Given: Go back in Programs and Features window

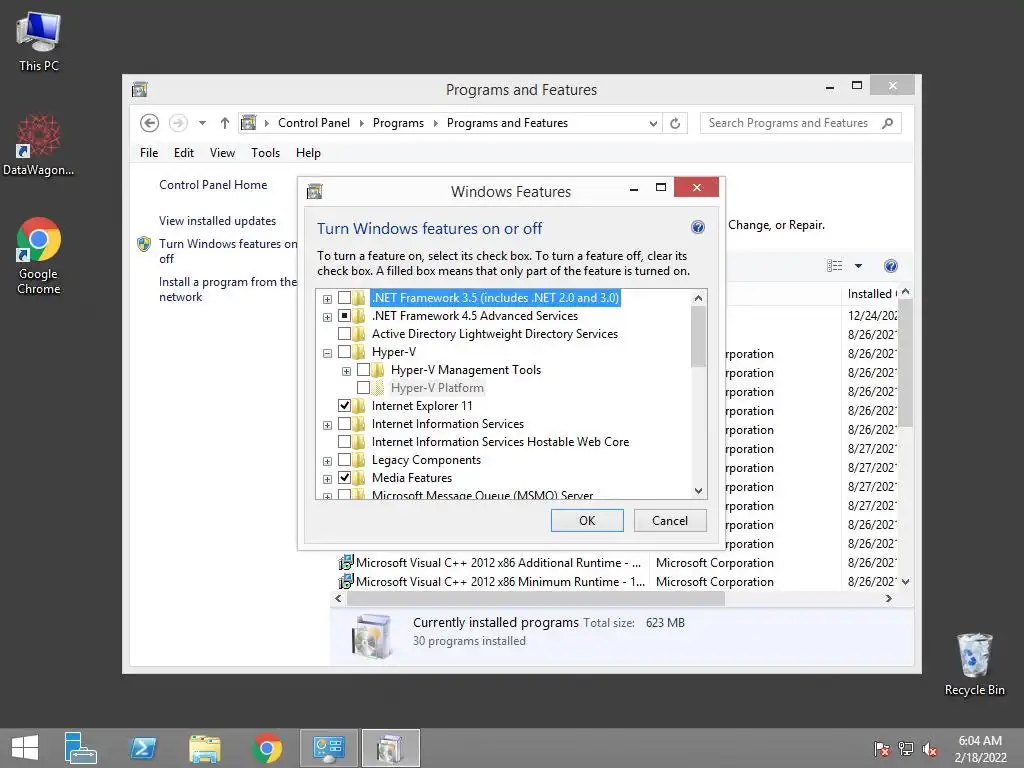Looking at the screenshot, I should pyautogui.click(x=150, y=123).
